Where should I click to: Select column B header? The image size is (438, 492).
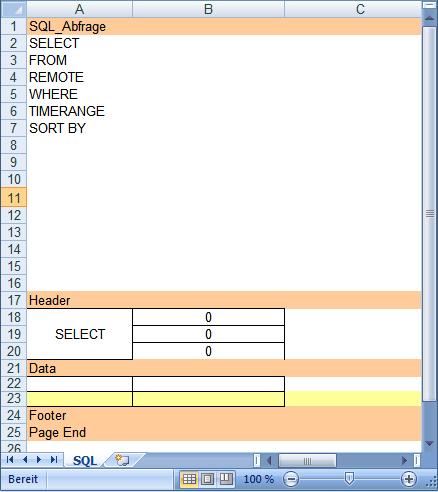pyautogui.click(x=208, y=9)
